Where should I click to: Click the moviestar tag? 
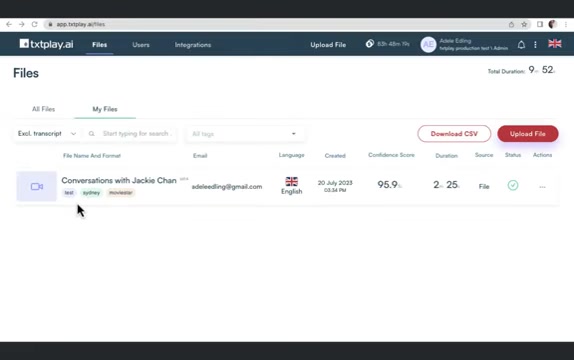[121, 193]
